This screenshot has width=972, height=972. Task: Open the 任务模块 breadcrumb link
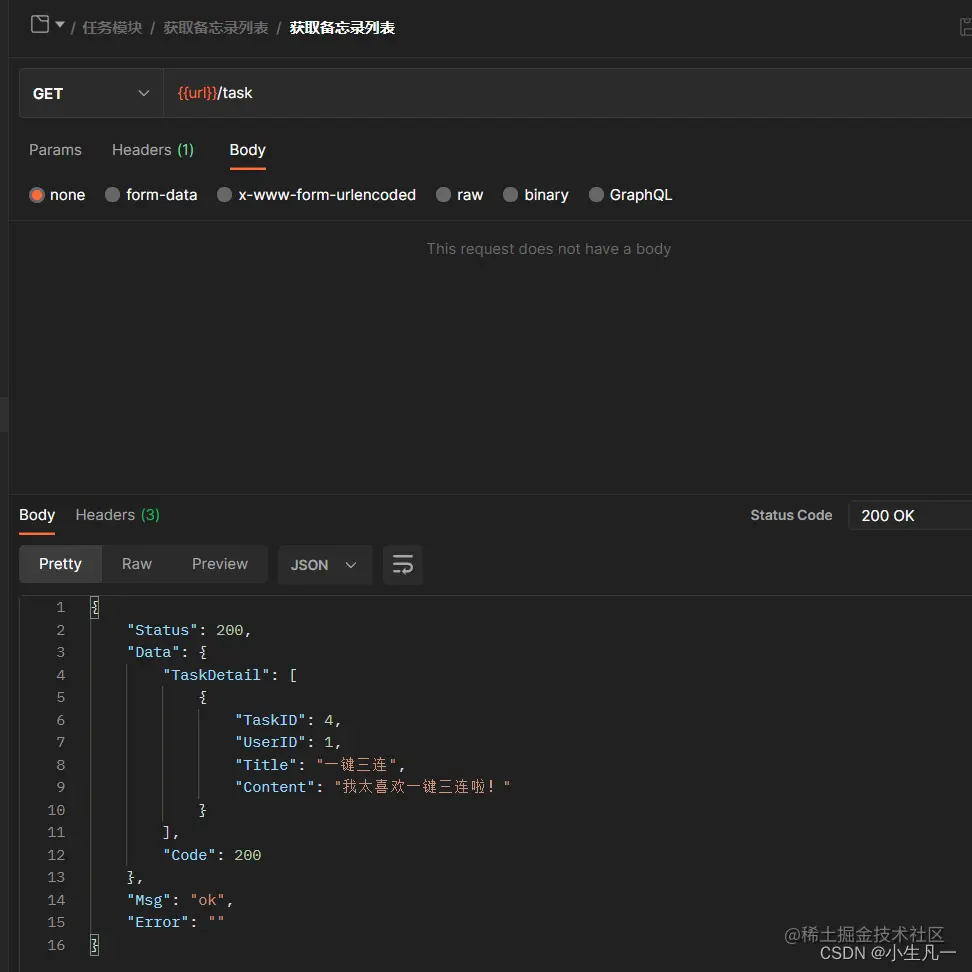click(x=112, y=28)
